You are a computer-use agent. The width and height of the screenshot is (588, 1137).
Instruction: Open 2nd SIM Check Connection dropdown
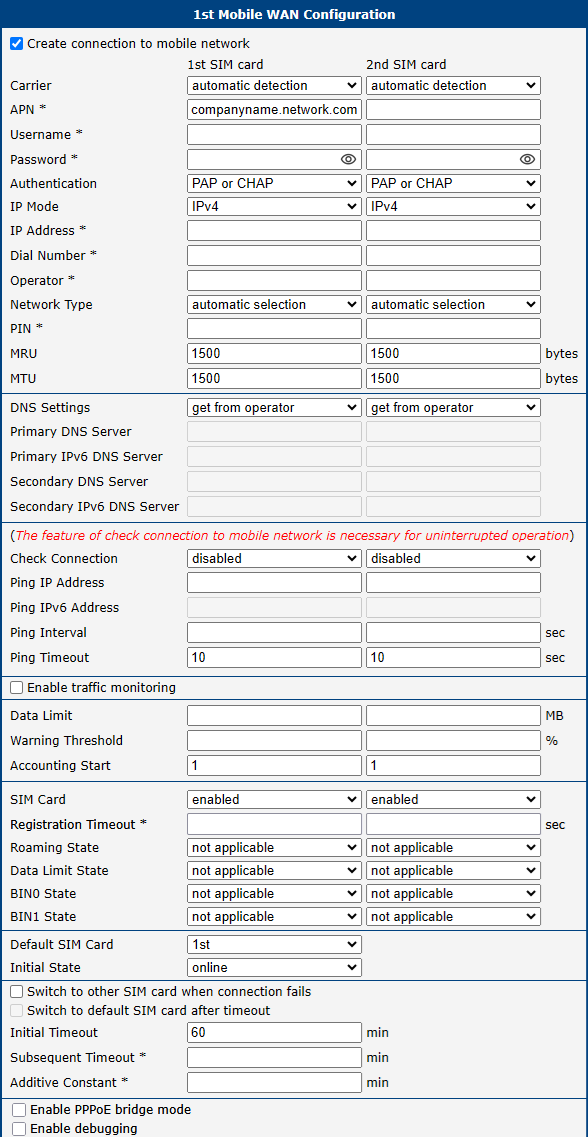453,558
